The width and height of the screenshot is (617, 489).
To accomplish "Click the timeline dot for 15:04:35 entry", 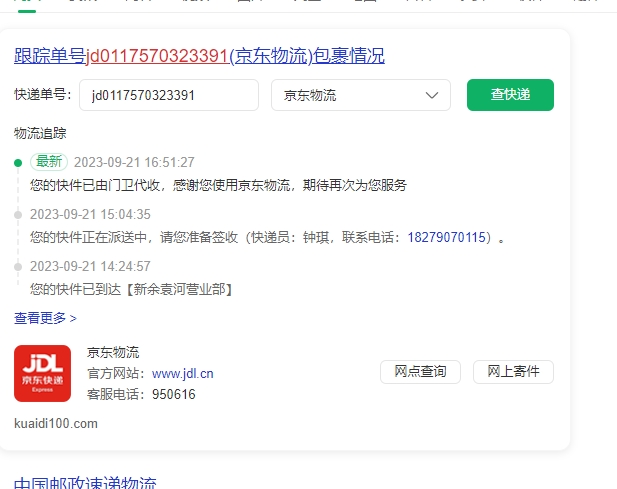I will pyautogui.click(x=18, y=214).
